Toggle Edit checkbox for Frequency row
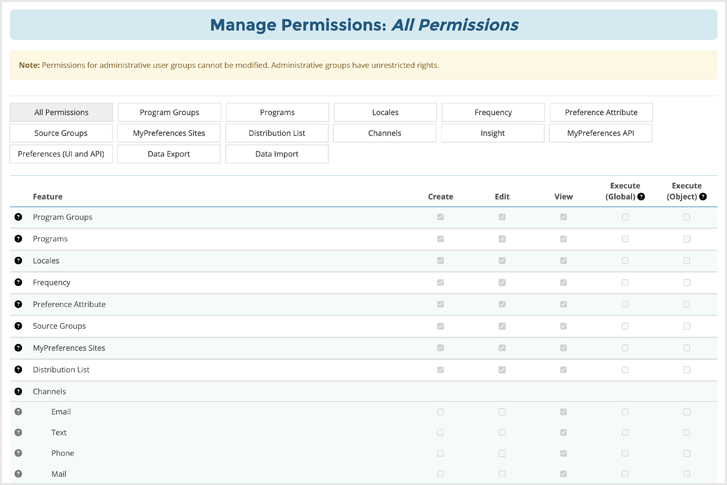Image resolution: width=727 pixels, height=485 pixels. [x=502, y=283]
